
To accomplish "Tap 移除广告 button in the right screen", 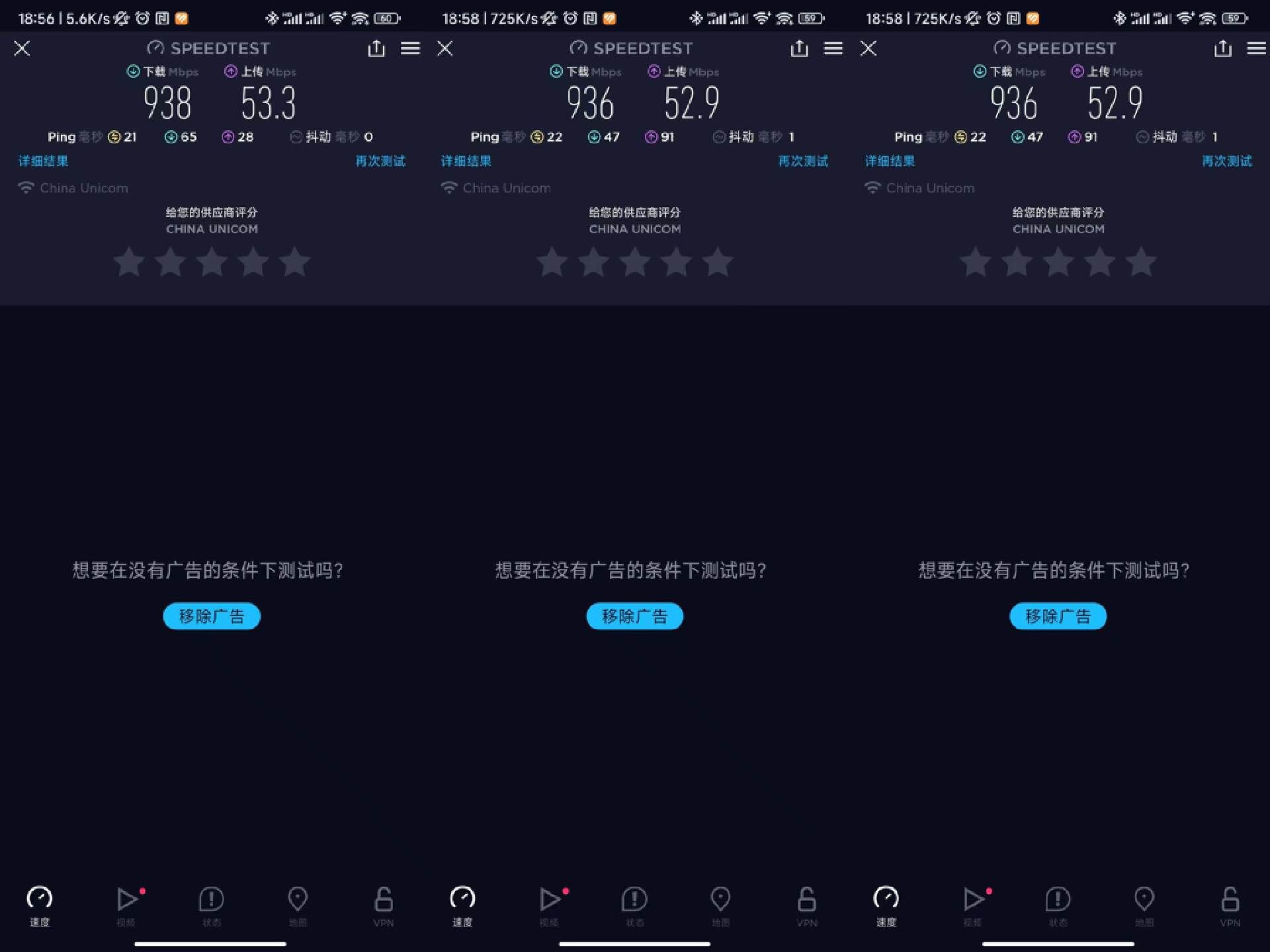I will point(1058,616).
